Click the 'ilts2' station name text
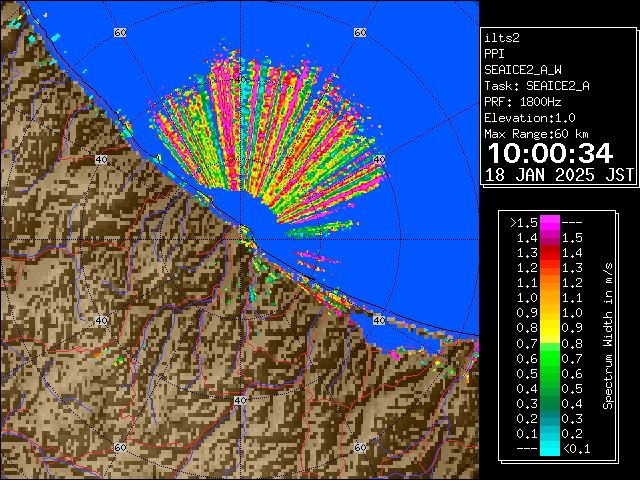 (x=502, y=38)
